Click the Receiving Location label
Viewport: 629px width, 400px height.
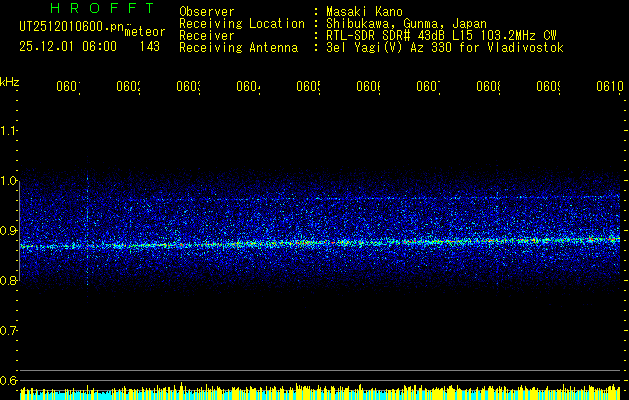point(242,24)
